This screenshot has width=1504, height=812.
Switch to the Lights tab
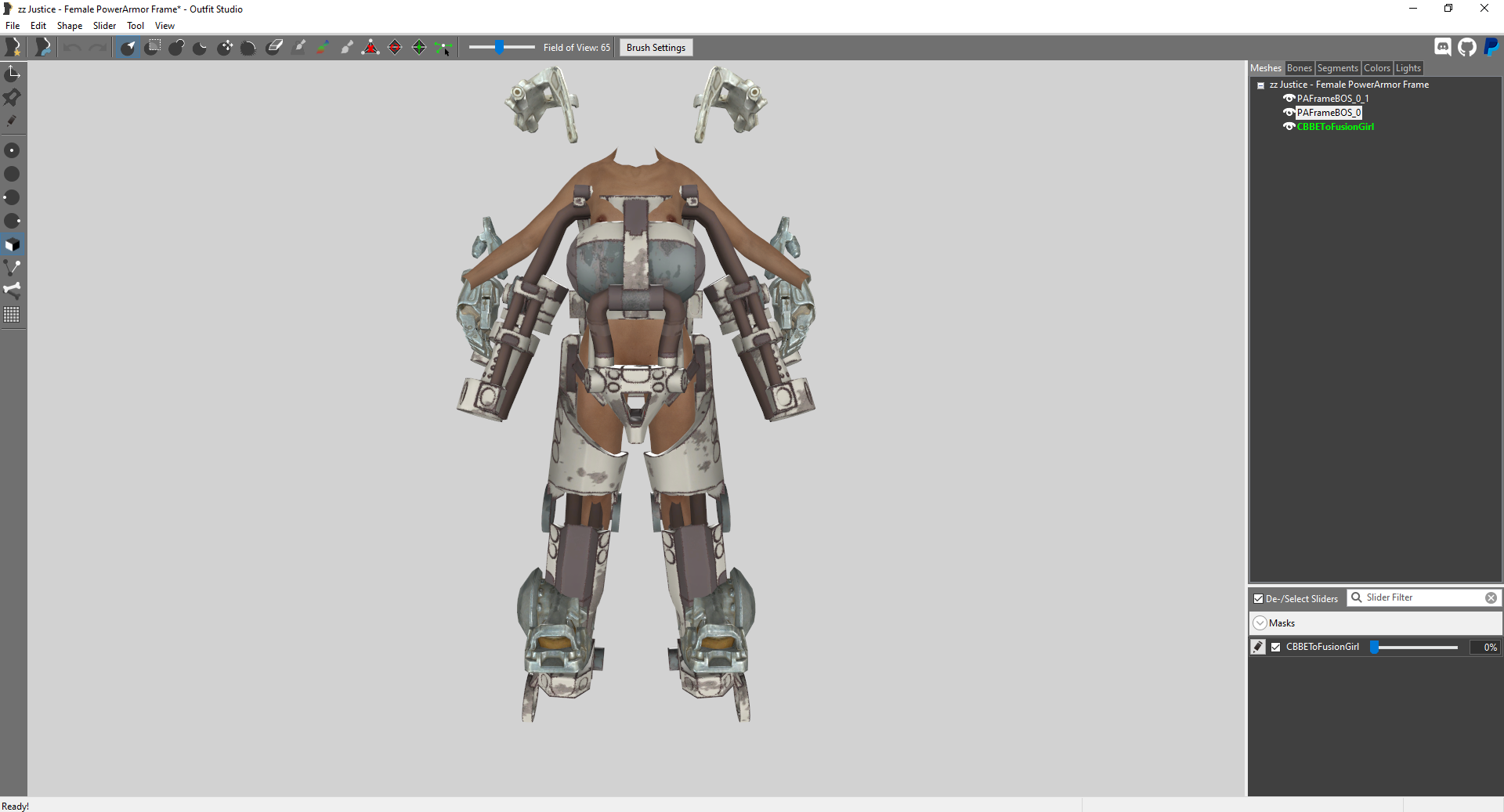click(x=1408, y=68)
